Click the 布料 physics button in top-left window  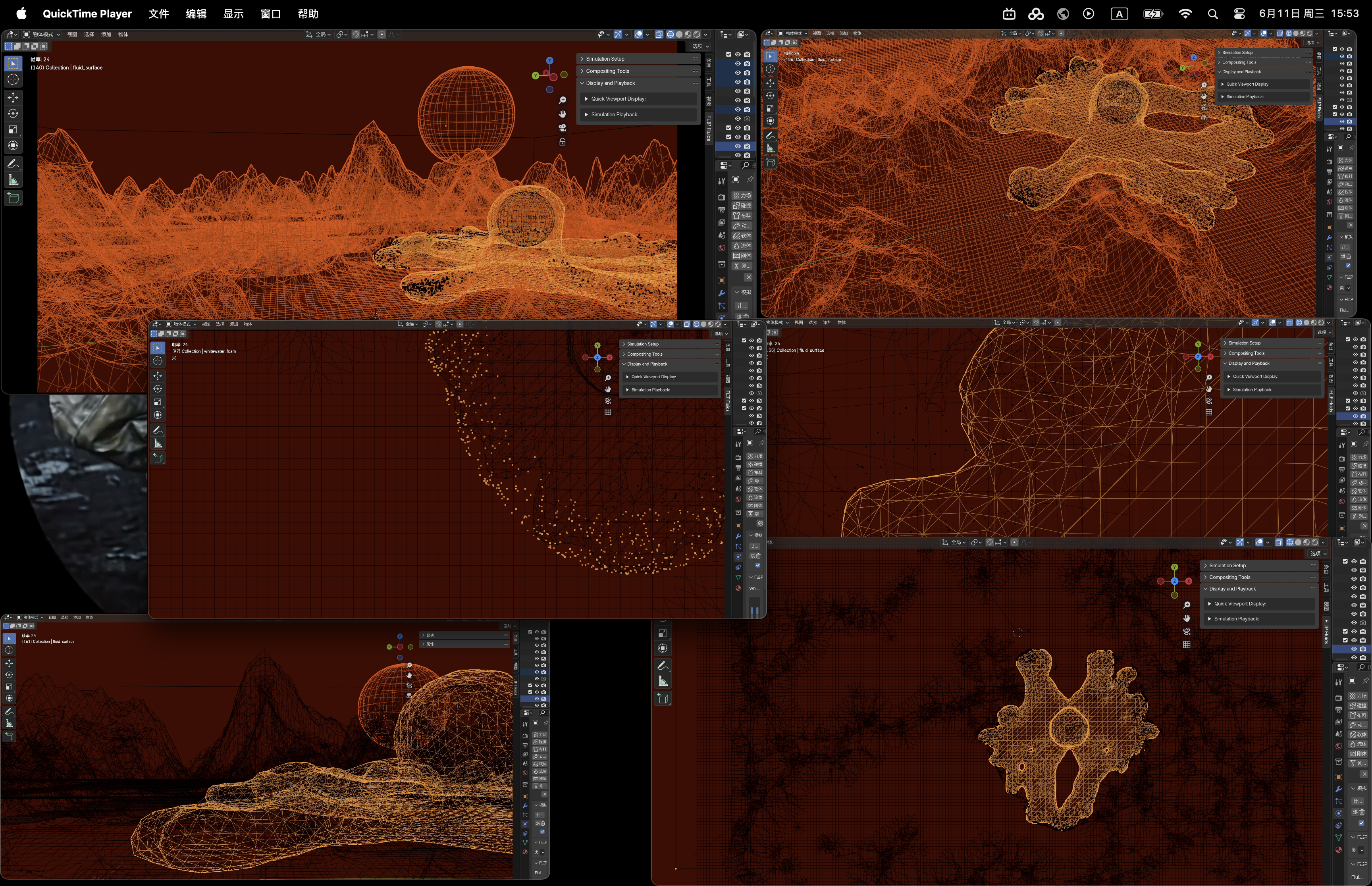click(x=742, y=215)
